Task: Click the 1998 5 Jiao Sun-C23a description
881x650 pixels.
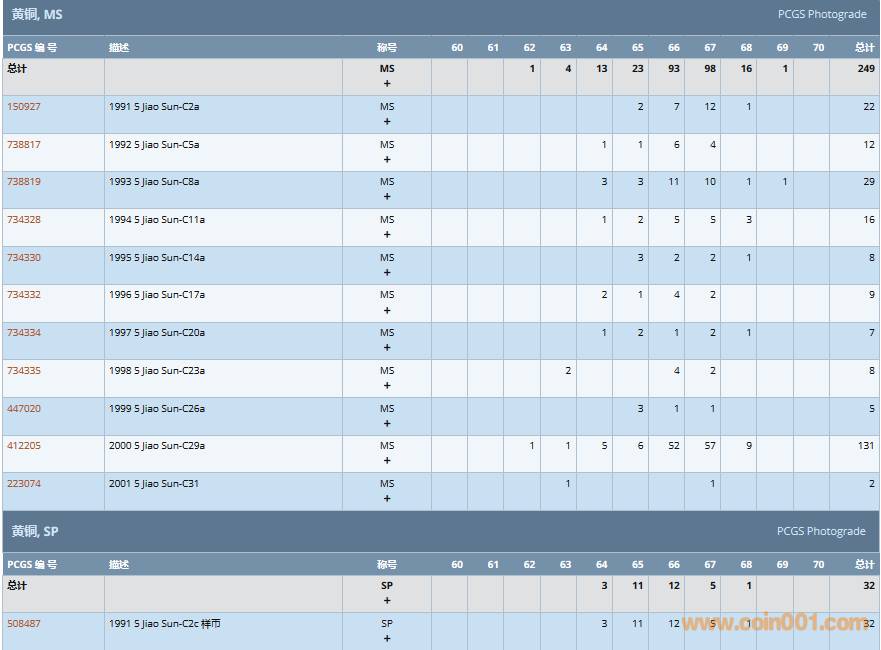Action: [x=157, y=371]
